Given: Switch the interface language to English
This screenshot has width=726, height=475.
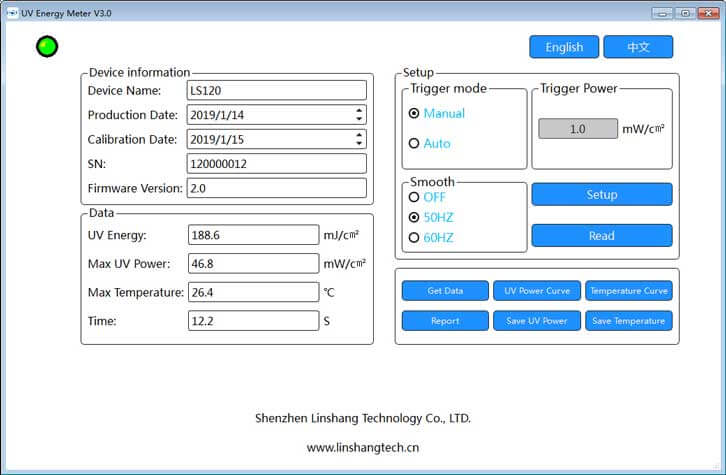Looking at the screenshot, I should [x=564, y=47].
